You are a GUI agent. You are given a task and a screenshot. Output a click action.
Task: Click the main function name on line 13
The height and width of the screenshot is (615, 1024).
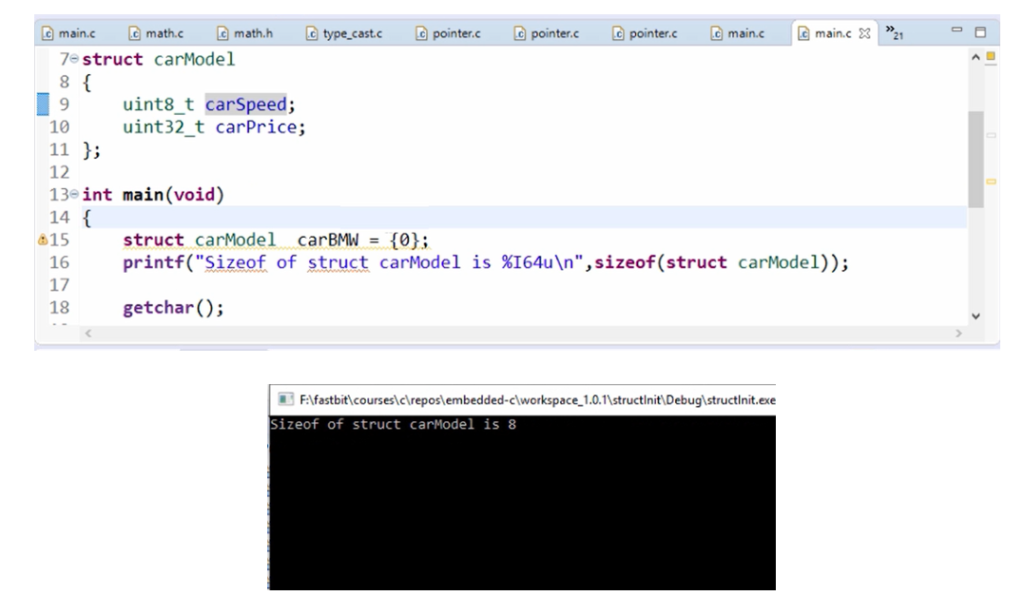(143, 195)
